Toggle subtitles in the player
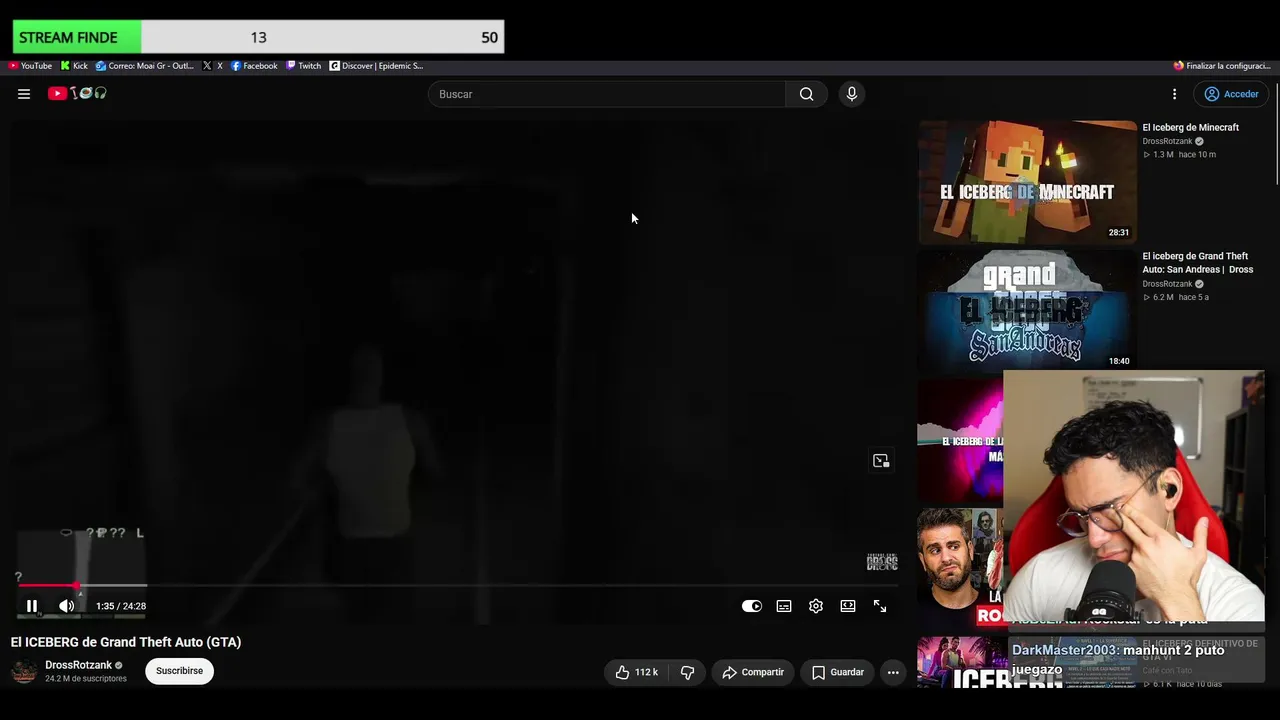The width and height of the screenshot is (1280, 720). click(784, 606)
